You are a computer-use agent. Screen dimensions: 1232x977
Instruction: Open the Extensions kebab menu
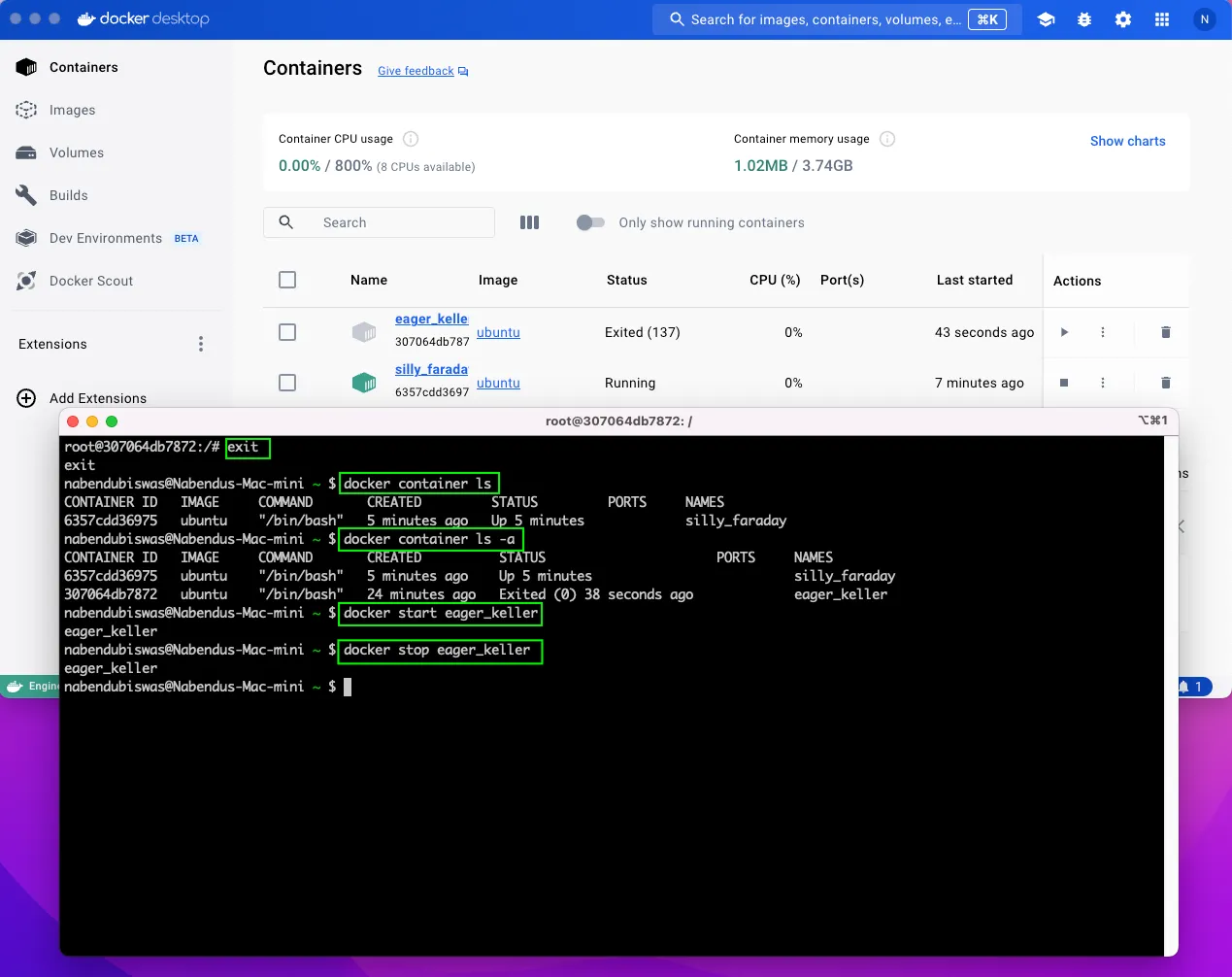201,344
